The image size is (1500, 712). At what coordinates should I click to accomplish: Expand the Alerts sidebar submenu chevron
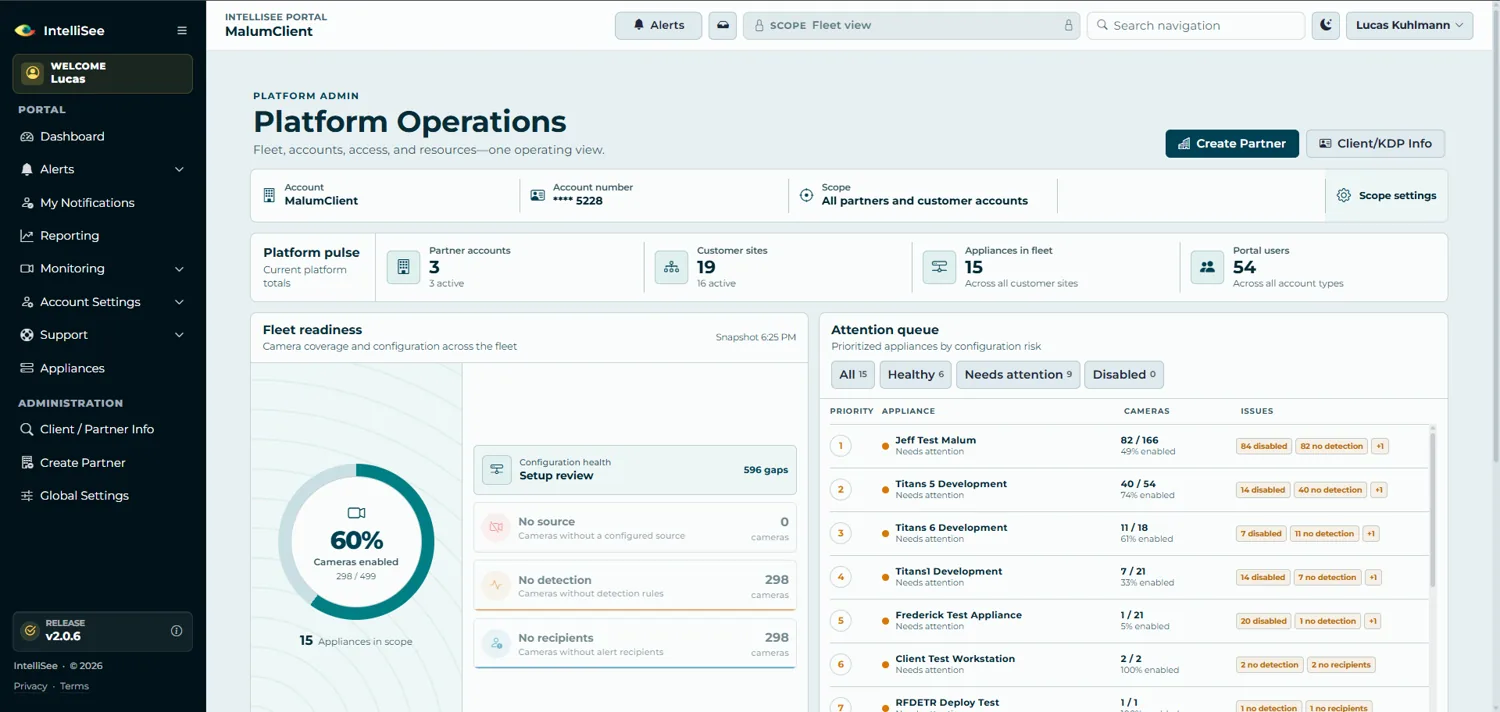click(179, 170)
